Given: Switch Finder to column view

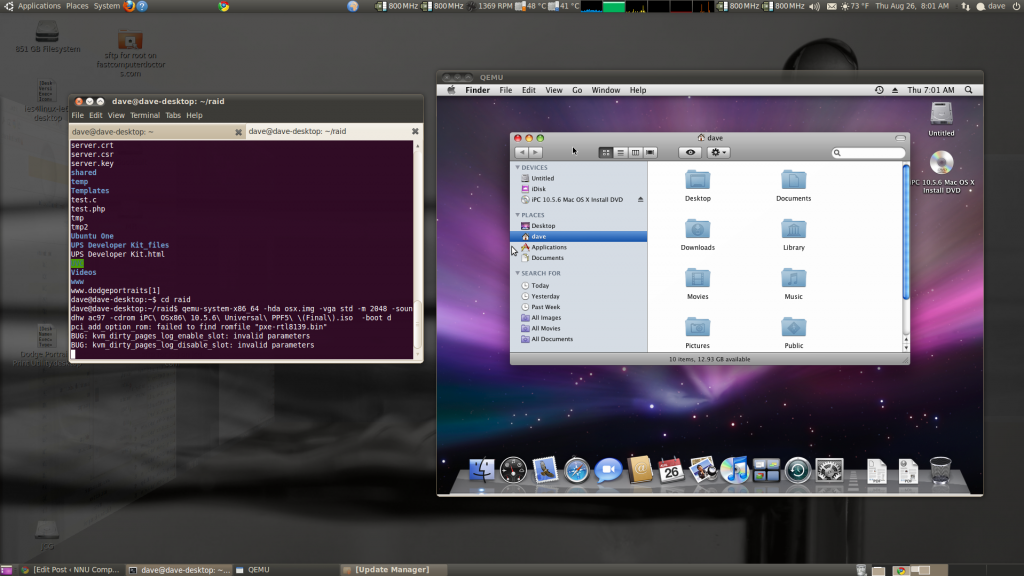Looking at the screenshot, I should pos(635,152).
